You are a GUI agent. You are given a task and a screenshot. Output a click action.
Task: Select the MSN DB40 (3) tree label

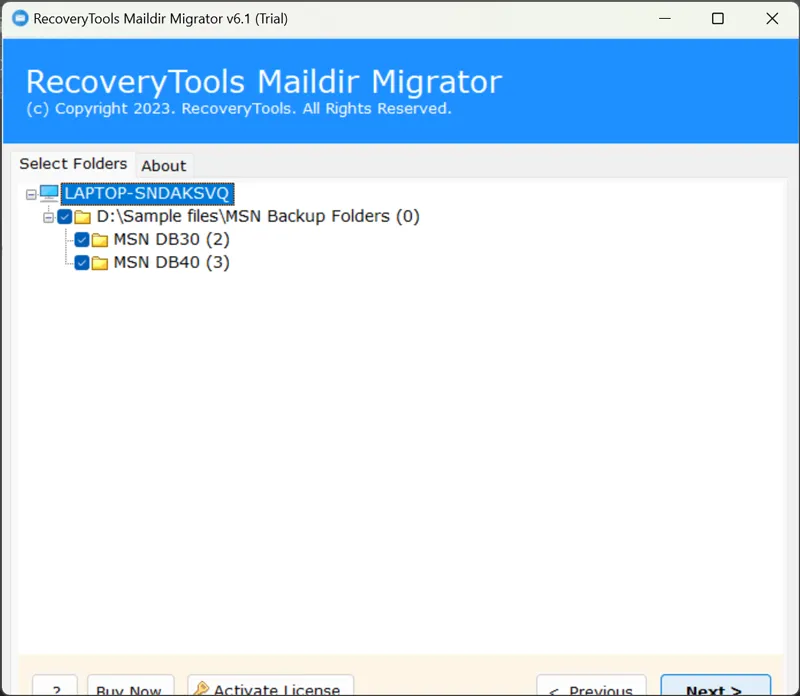(171, 263)
